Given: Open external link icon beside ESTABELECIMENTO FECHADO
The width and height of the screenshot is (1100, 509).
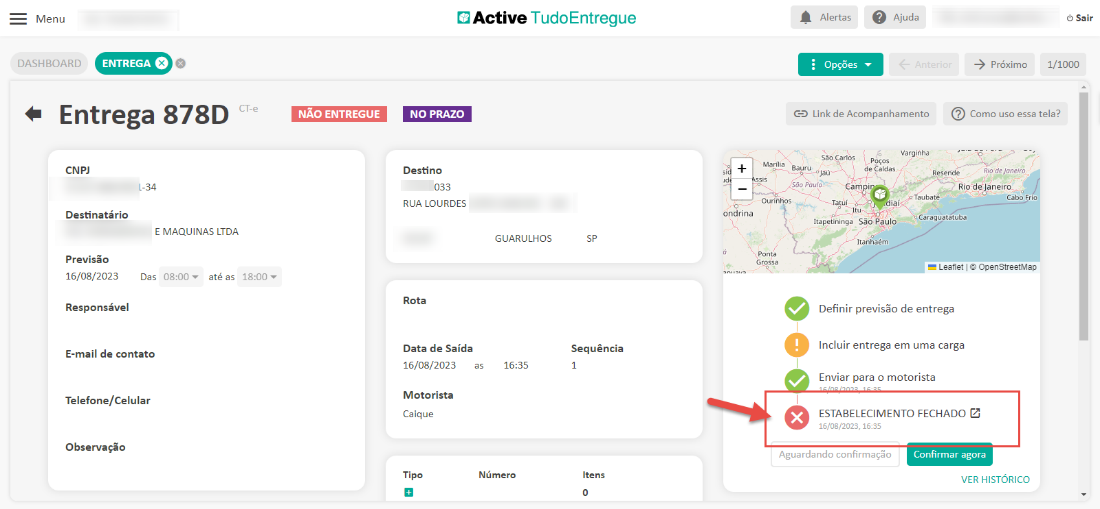Looking at the screenshot, I should click(974, 413).
